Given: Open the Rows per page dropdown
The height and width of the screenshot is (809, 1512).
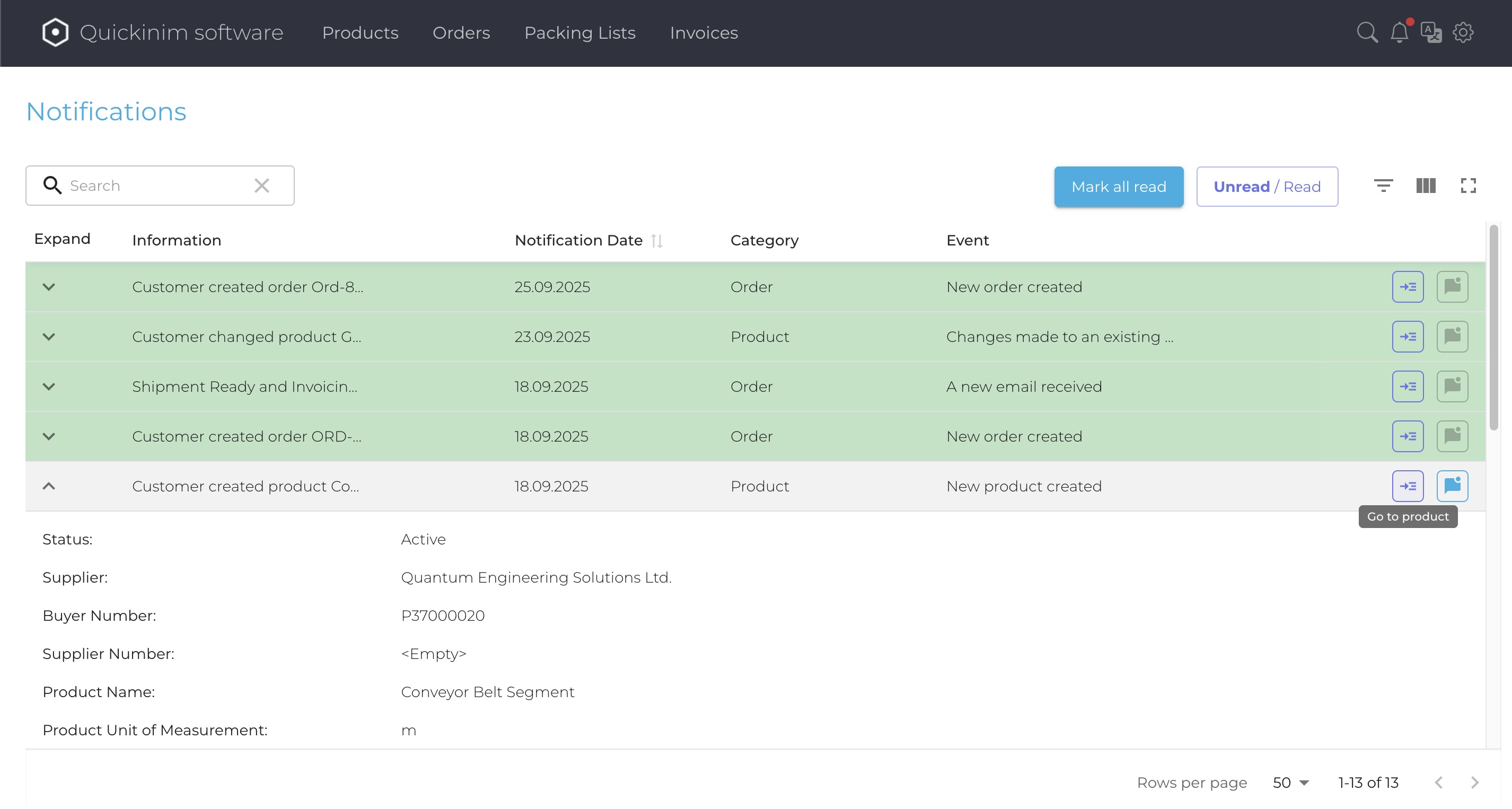Looking at the screenshot, I should click(1290, 782).
